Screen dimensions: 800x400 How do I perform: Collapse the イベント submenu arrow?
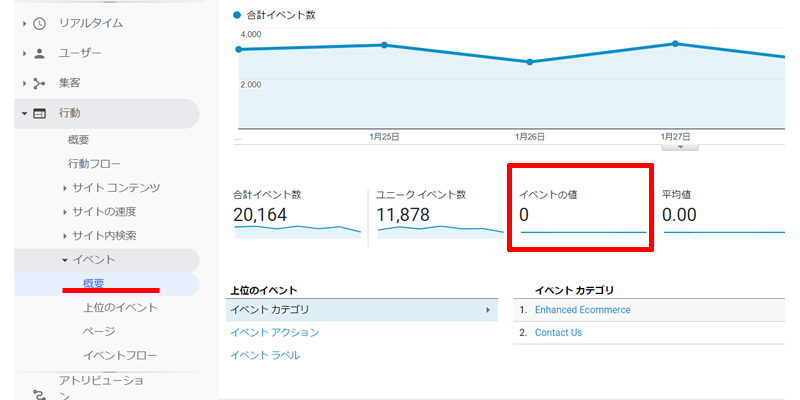65,260
